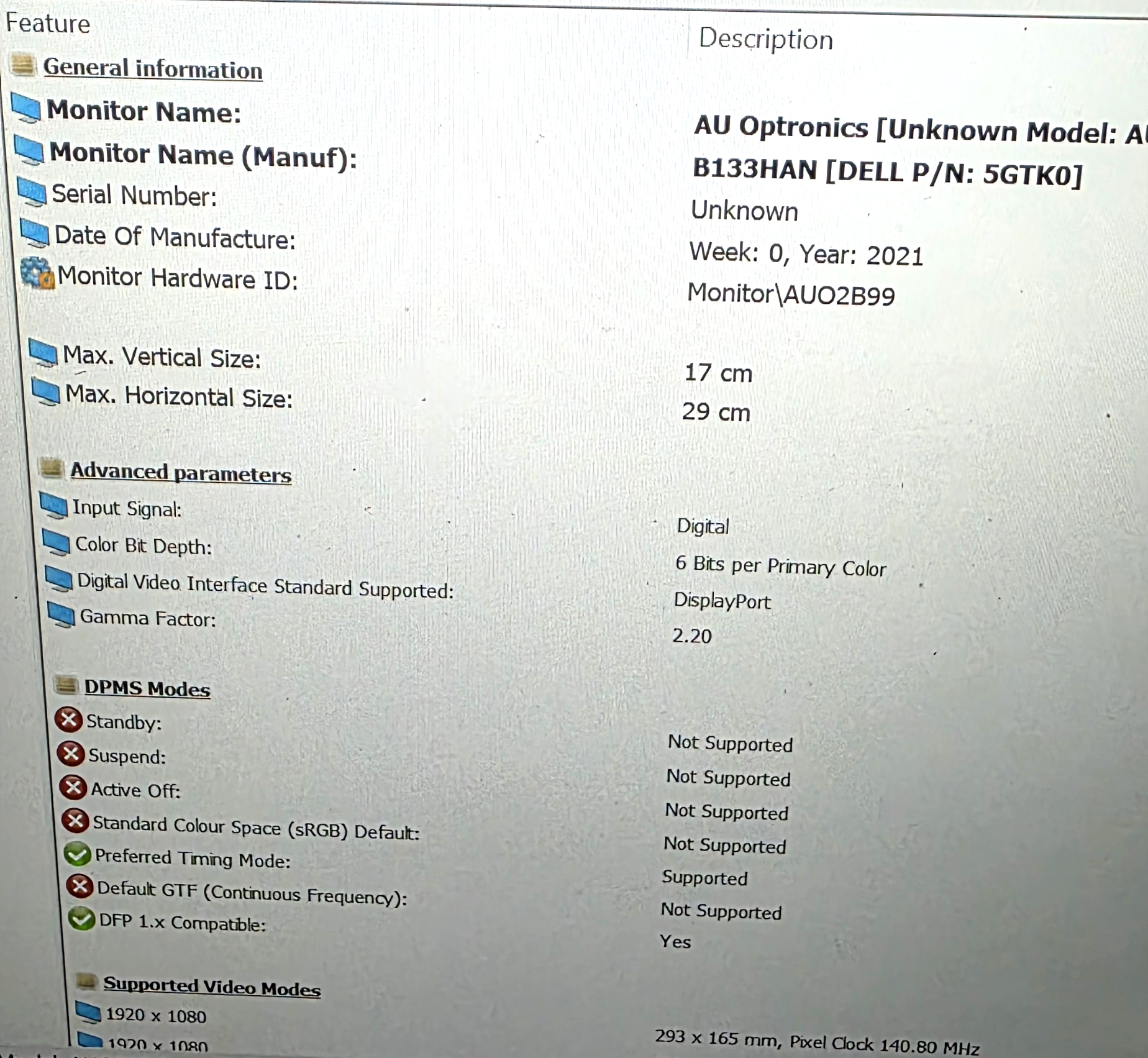This screenshot has height=1058, width=1148.
Task: Click the B133HAN [DELL P/N: 5GTK0] value
Action: click(888, 172)
